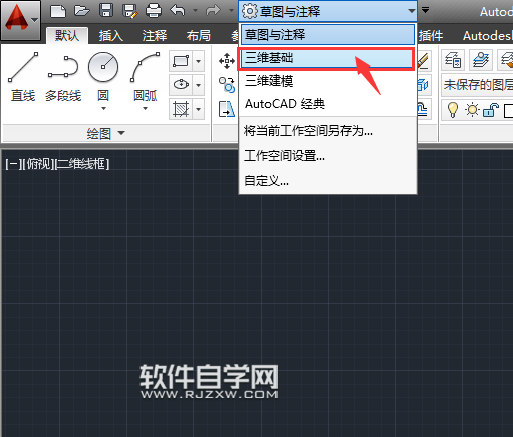
Task: Expand the Hatch tool dropdown arrow
Action: 199,109
